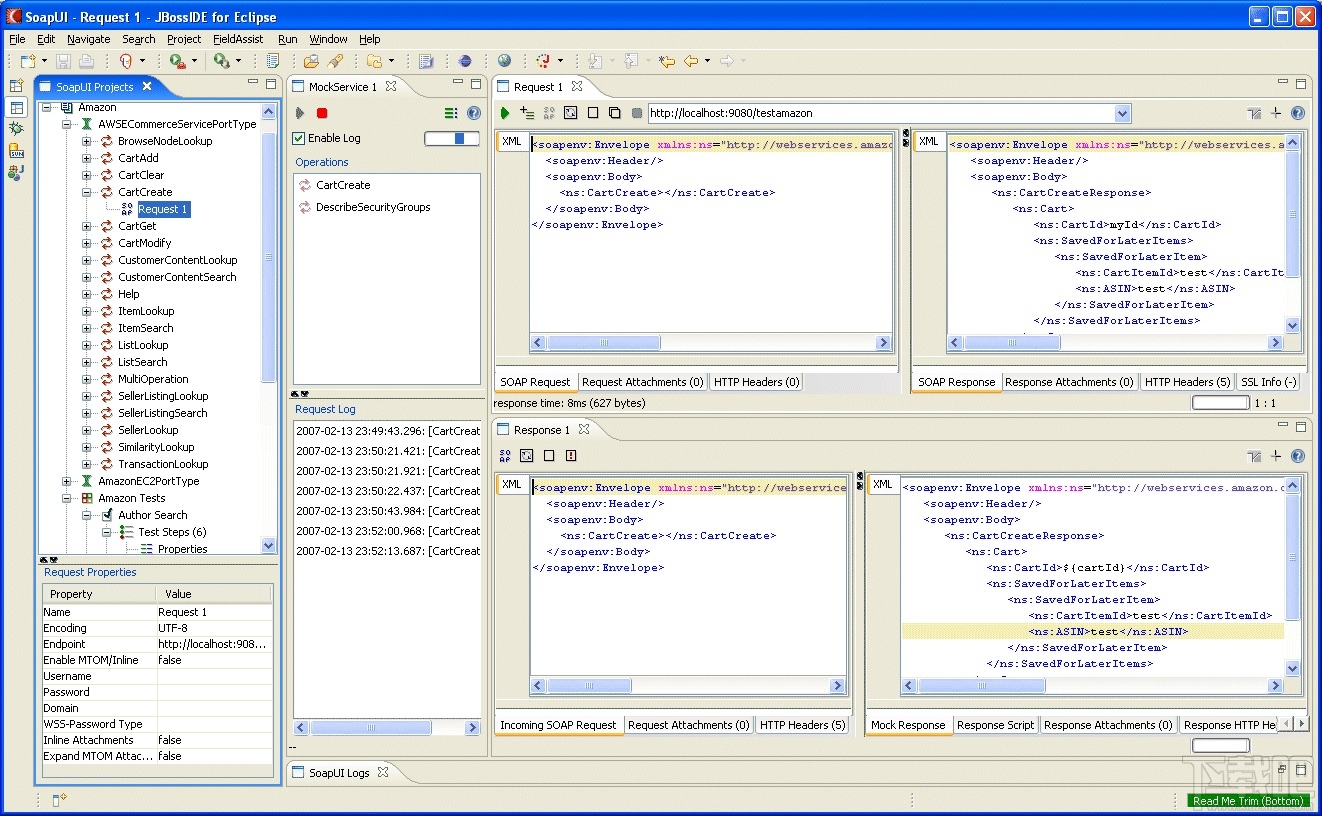Switch to the HTTP Headers (5) tab

pyautogui.click(x=1187, y=381)
